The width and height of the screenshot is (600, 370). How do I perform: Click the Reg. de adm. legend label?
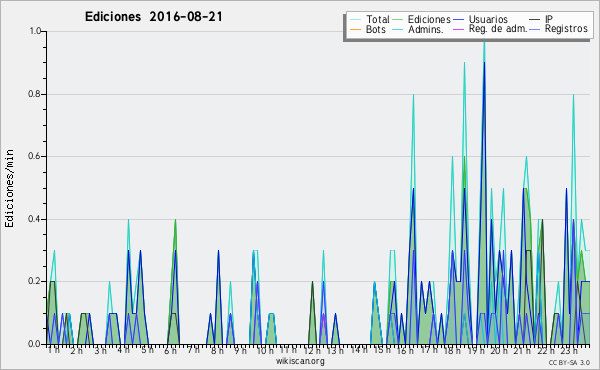(498, 29)
